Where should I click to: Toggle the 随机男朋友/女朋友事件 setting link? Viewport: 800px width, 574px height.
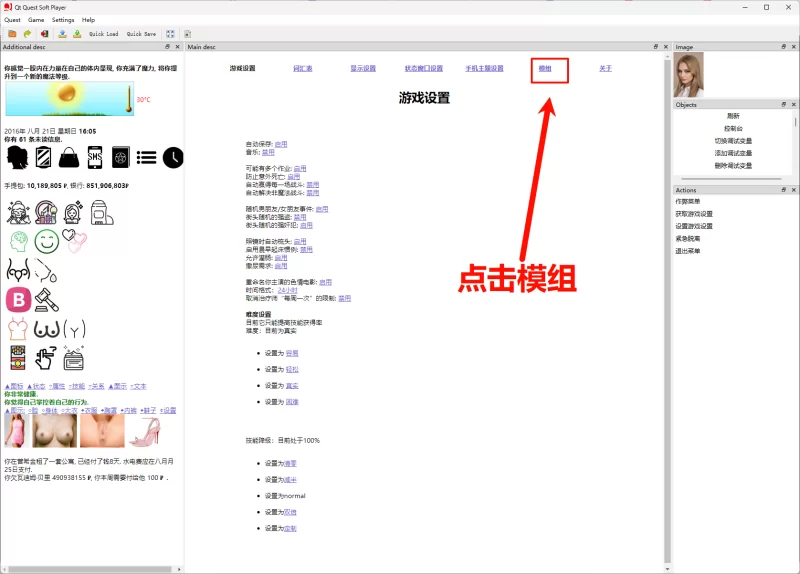[x=322, y=209]
